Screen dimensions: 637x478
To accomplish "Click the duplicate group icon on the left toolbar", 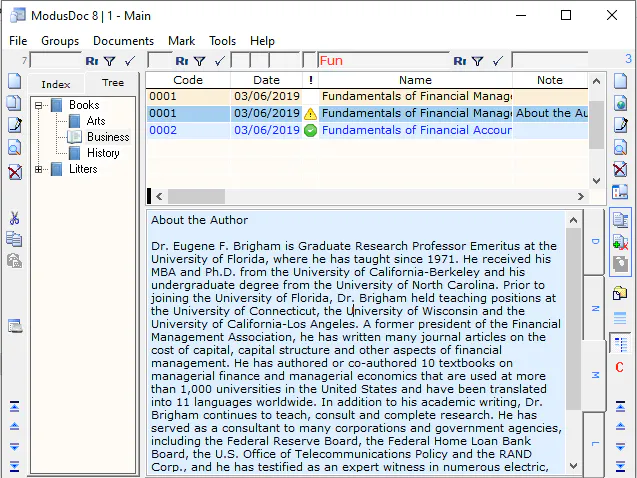I will (15, 103).
